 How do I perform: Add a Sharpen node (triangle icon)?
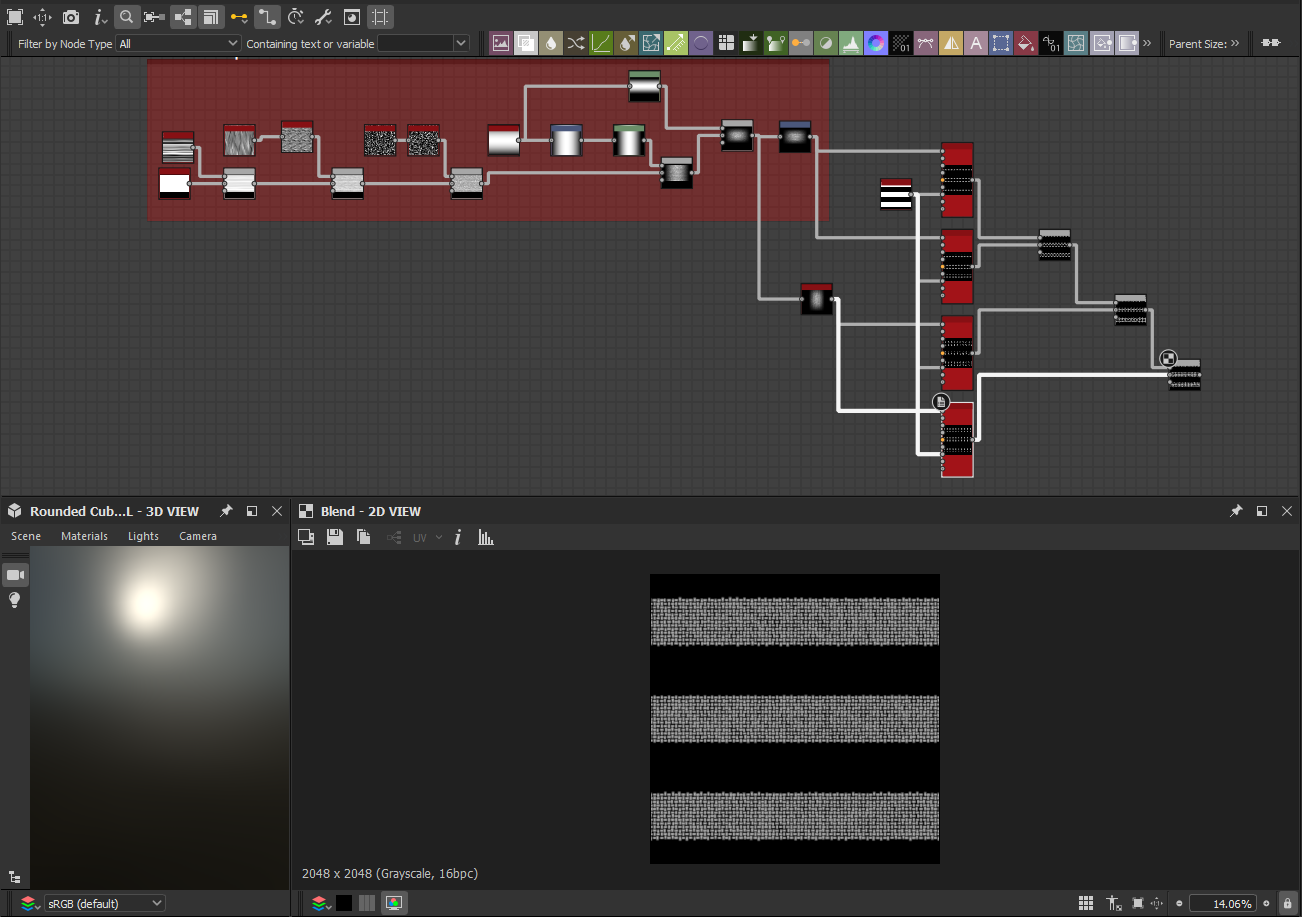[951, 43]
